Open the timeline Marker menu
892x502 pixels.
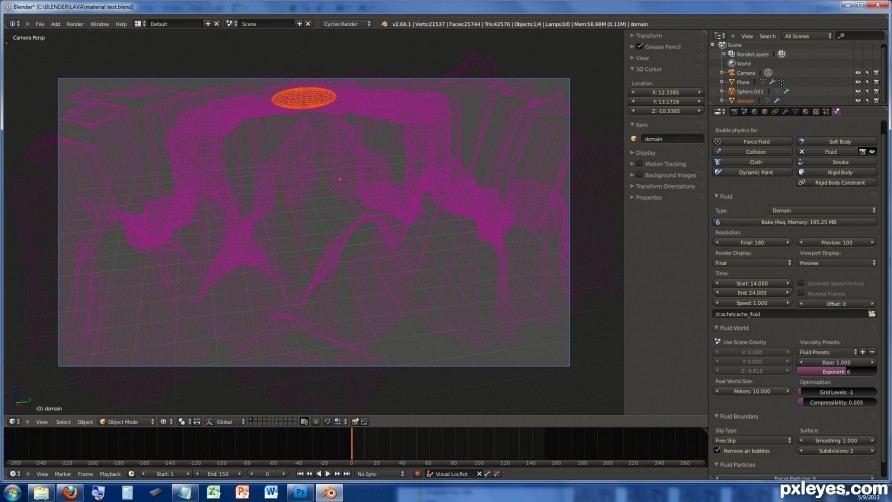pos(63,474)
